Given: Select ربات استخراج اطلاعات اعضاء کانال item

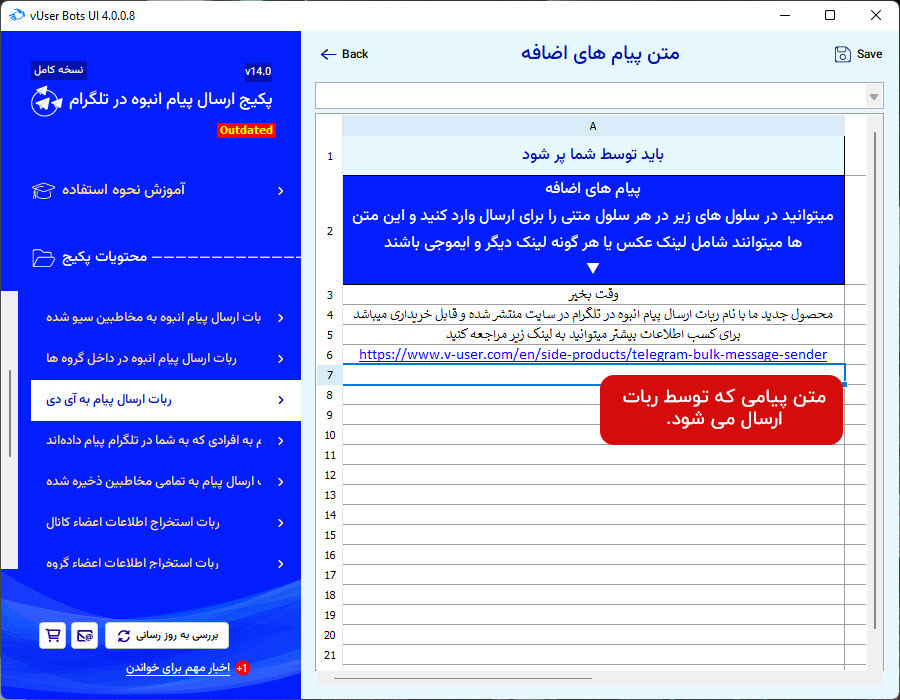Looking at the screenshot, I should pyautogui.click(x=166, y=523).
